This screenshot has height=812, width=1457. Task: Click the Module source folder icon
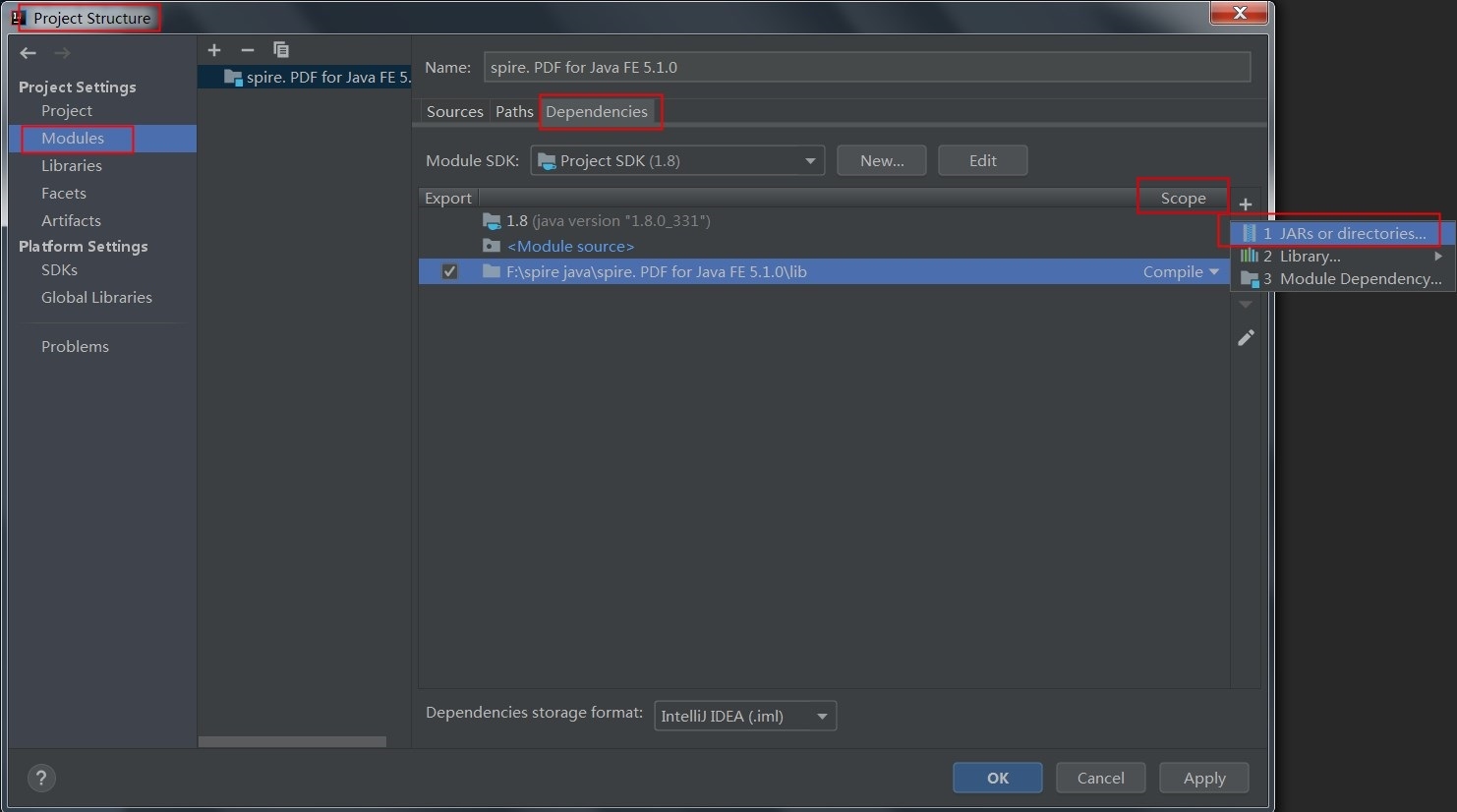pyautogui.click(x=492, y=246)
